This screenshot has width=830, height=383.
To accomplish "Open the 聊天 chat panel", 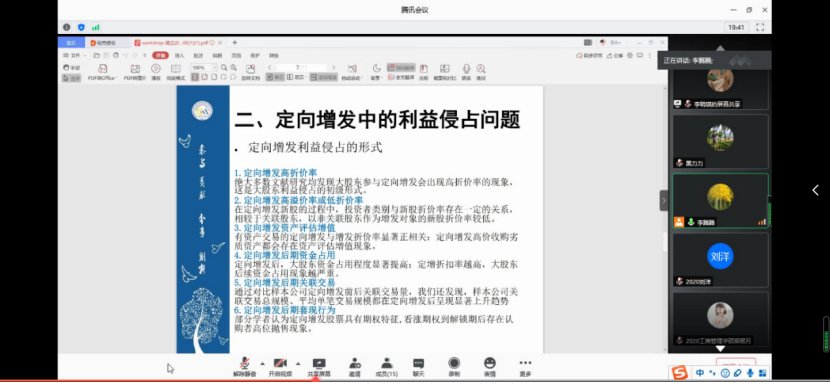I will (x=419, y=367).
